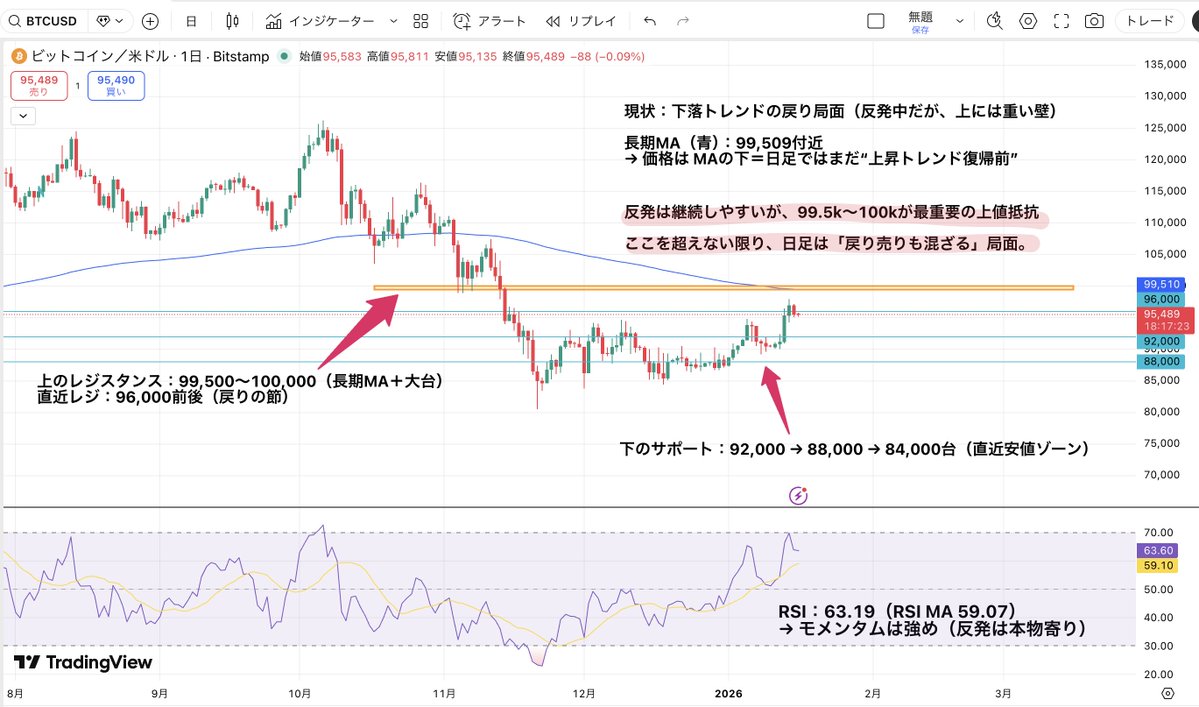Screen dimensions: 1199x707
Task: Click the purple RSI 63.60 value label
Action: [x=1156, y=551]
